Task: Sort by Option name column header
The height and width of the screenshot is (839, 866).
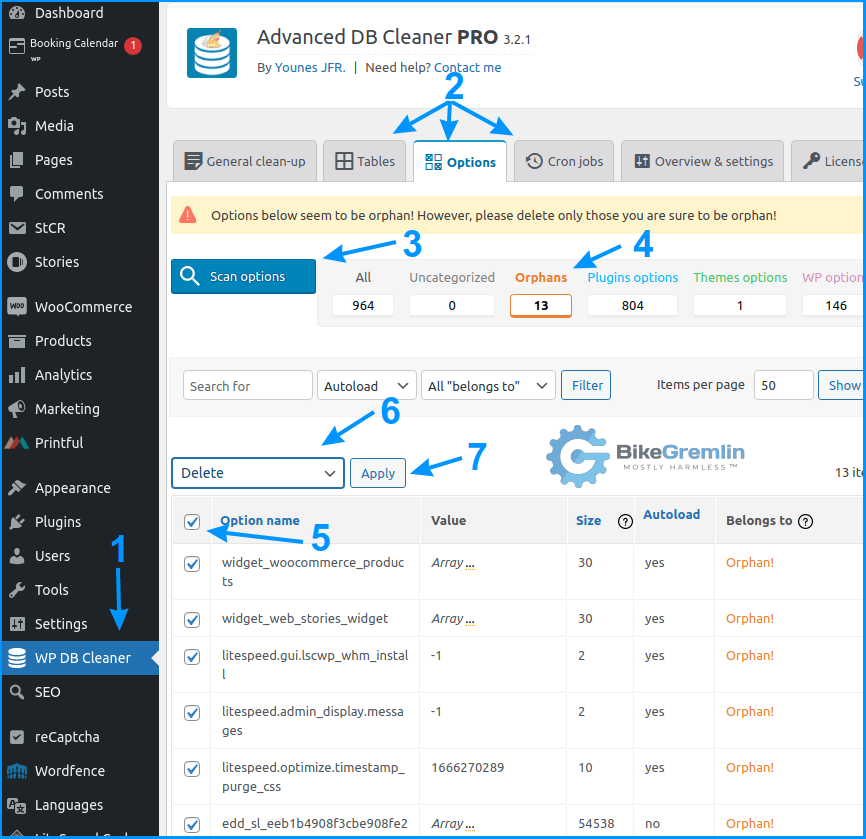Action: click(x=260, y=520)
